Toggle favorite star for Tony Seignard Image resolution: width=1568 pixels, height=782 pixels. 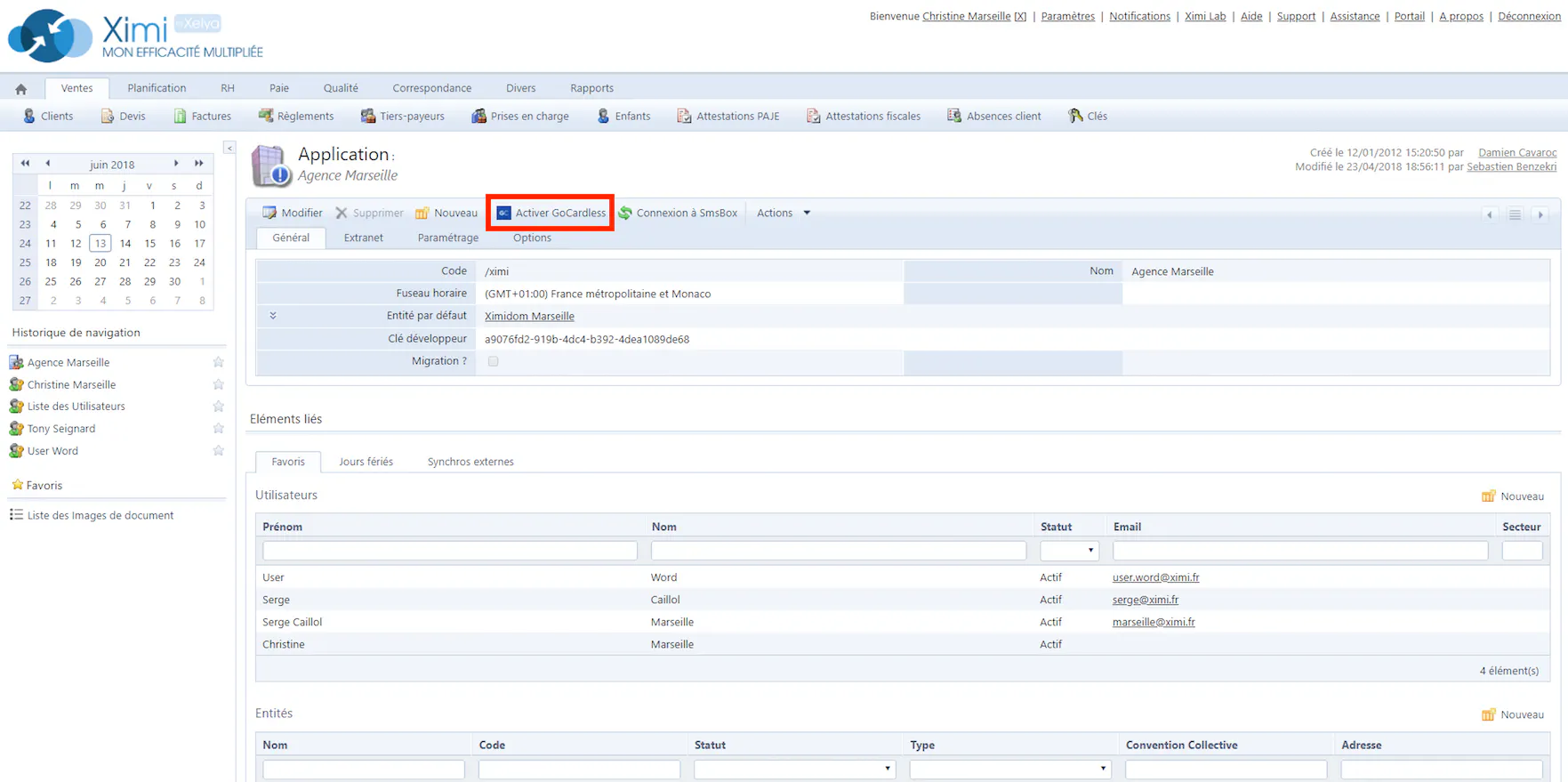pyautogui.click(x=218, y=429)
